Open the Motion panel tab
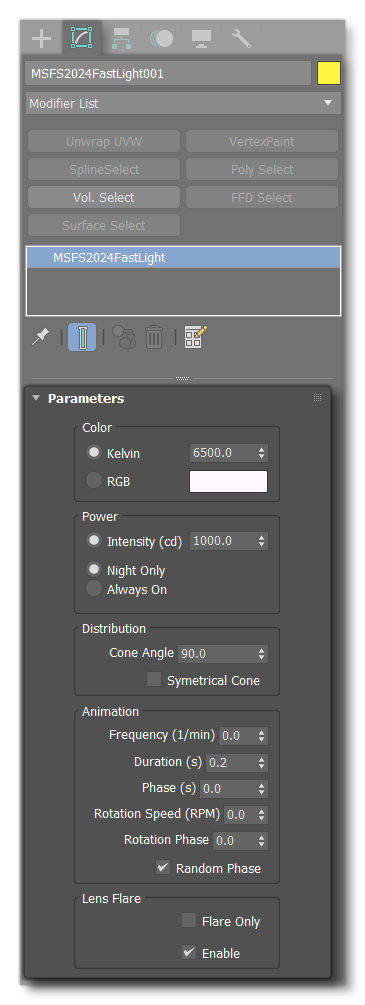The height and width of the screenshot is (1005, 365). (161, 39)
